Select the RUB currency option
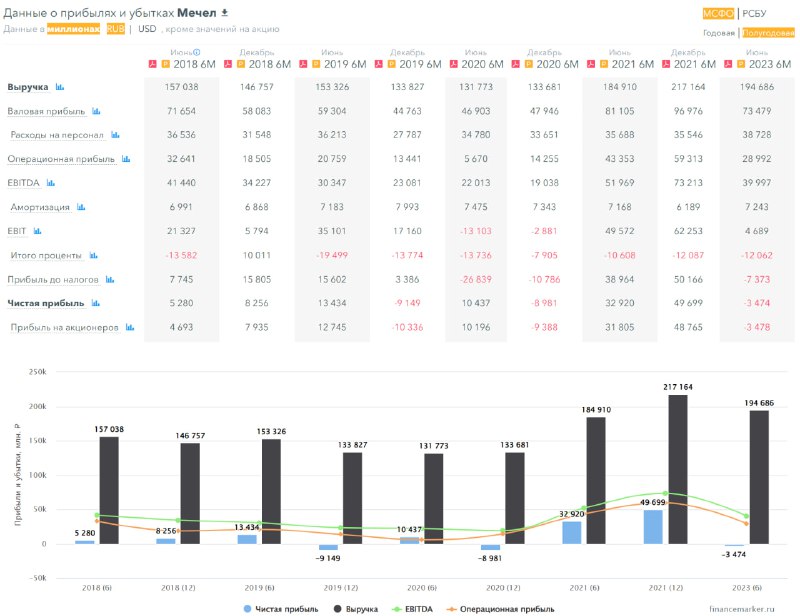 [115, 29]
